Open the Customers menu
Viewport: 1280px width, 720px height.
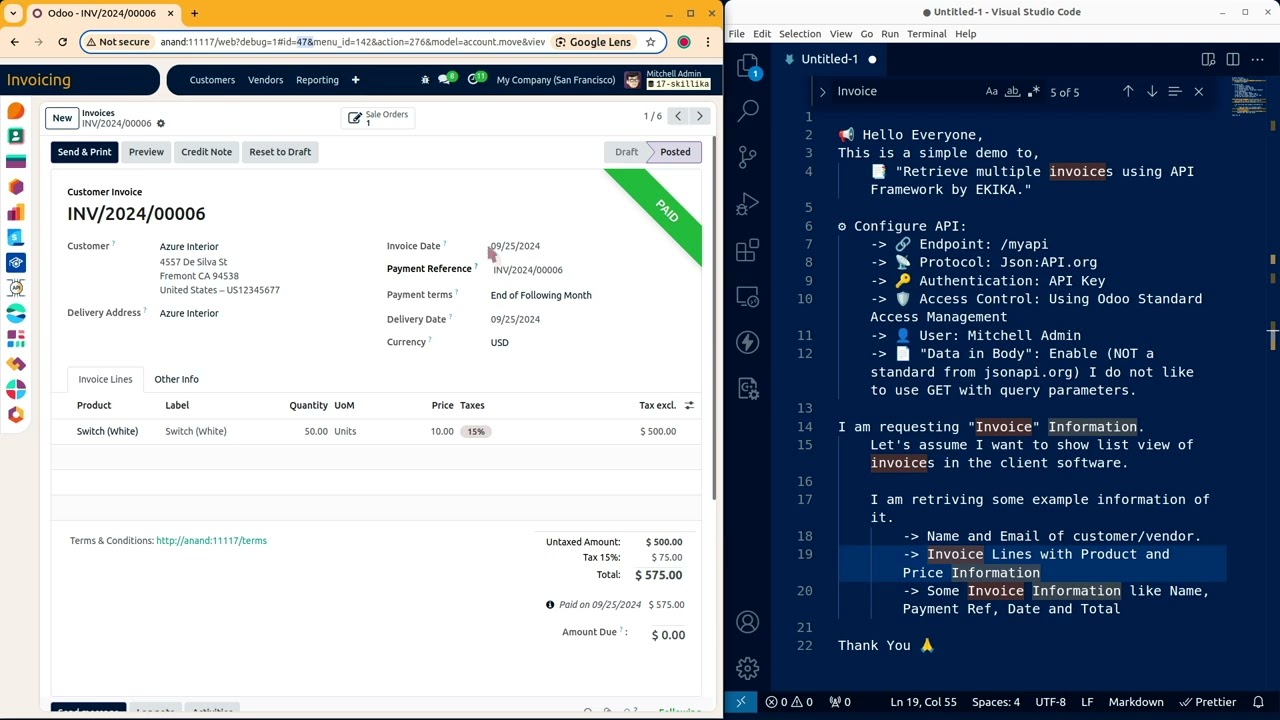pos(212,80)
